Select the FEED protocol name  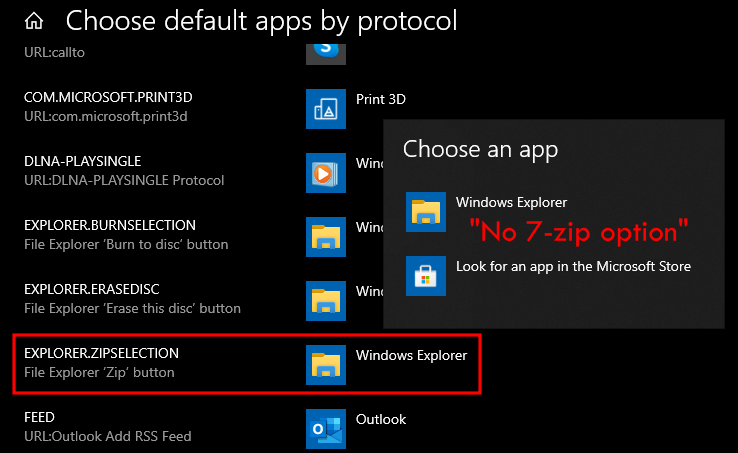pos(39,417)
